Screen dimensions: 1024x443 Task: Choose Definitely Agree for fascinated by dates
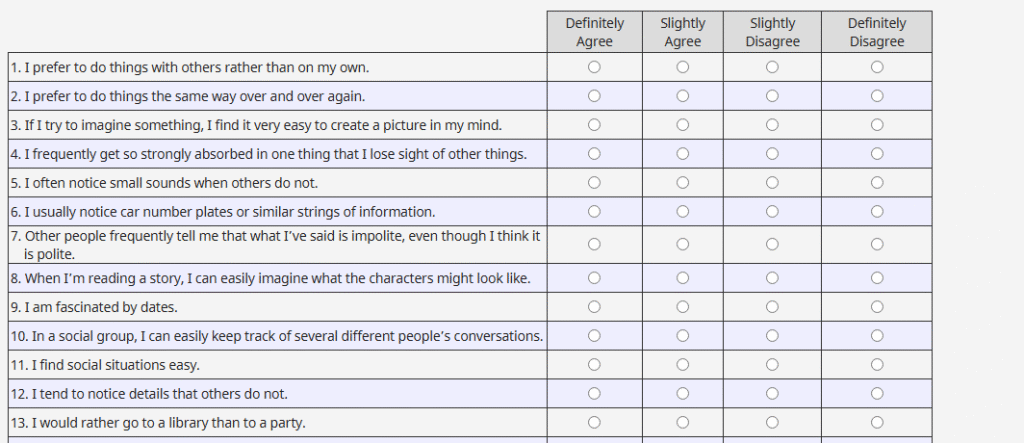point(595,307)
